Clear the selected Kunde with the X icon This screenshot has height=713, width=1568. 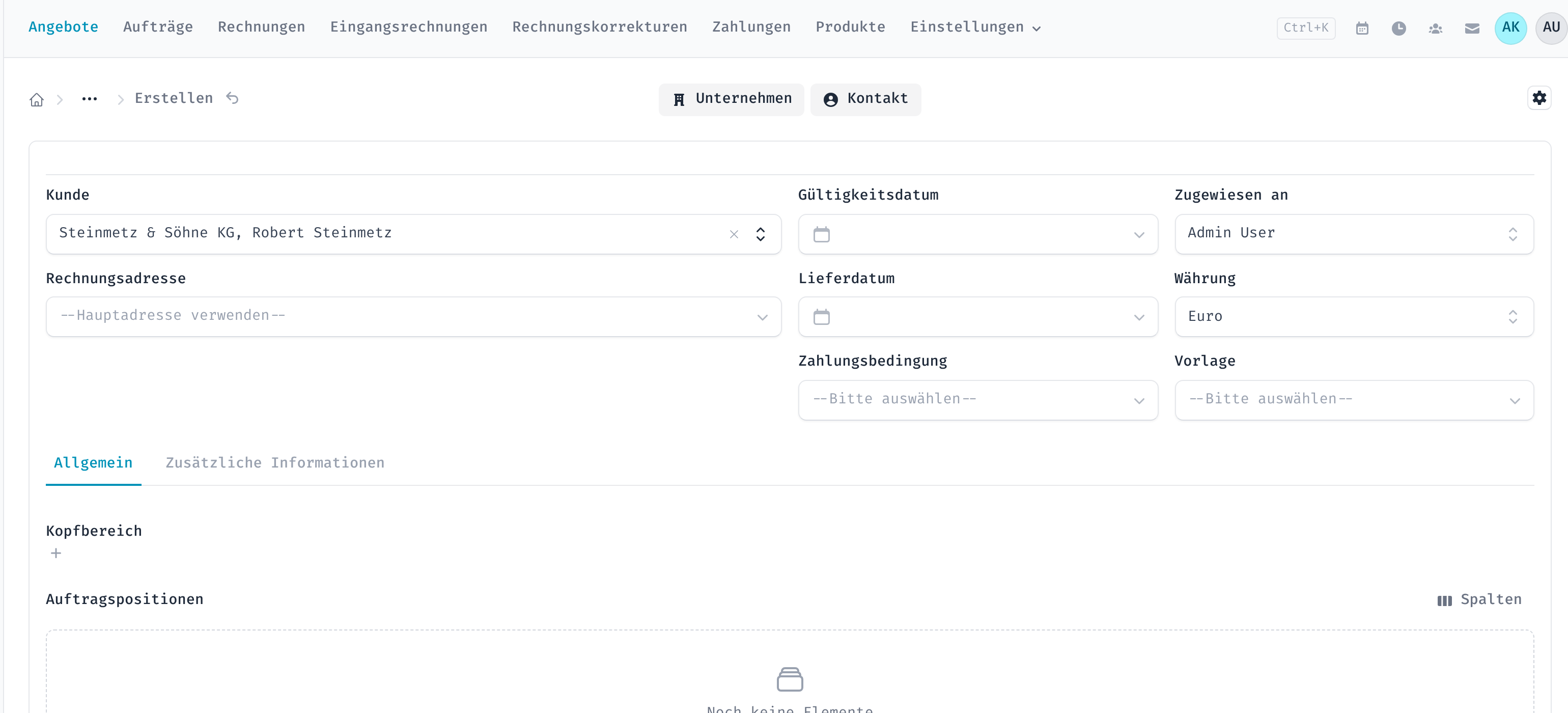[734, 234]
